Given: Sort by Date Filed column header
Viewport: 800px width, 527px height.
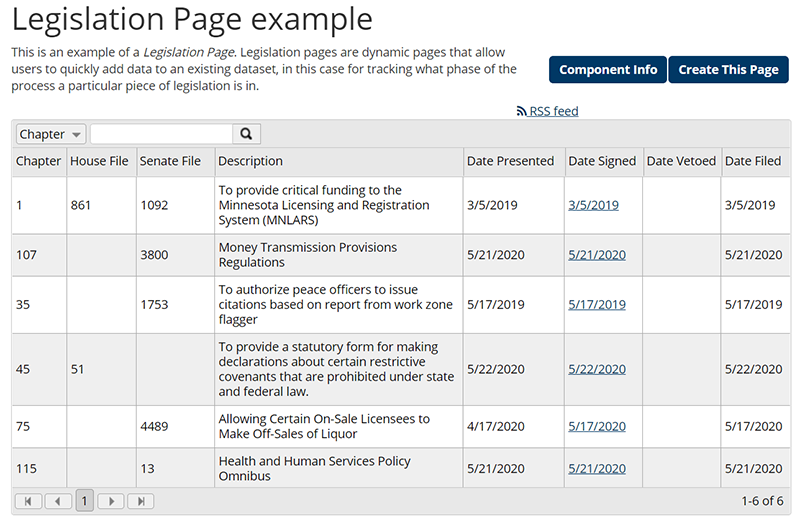Looking at the screenshot, I should pyautogui.click(x=753, y=161).
